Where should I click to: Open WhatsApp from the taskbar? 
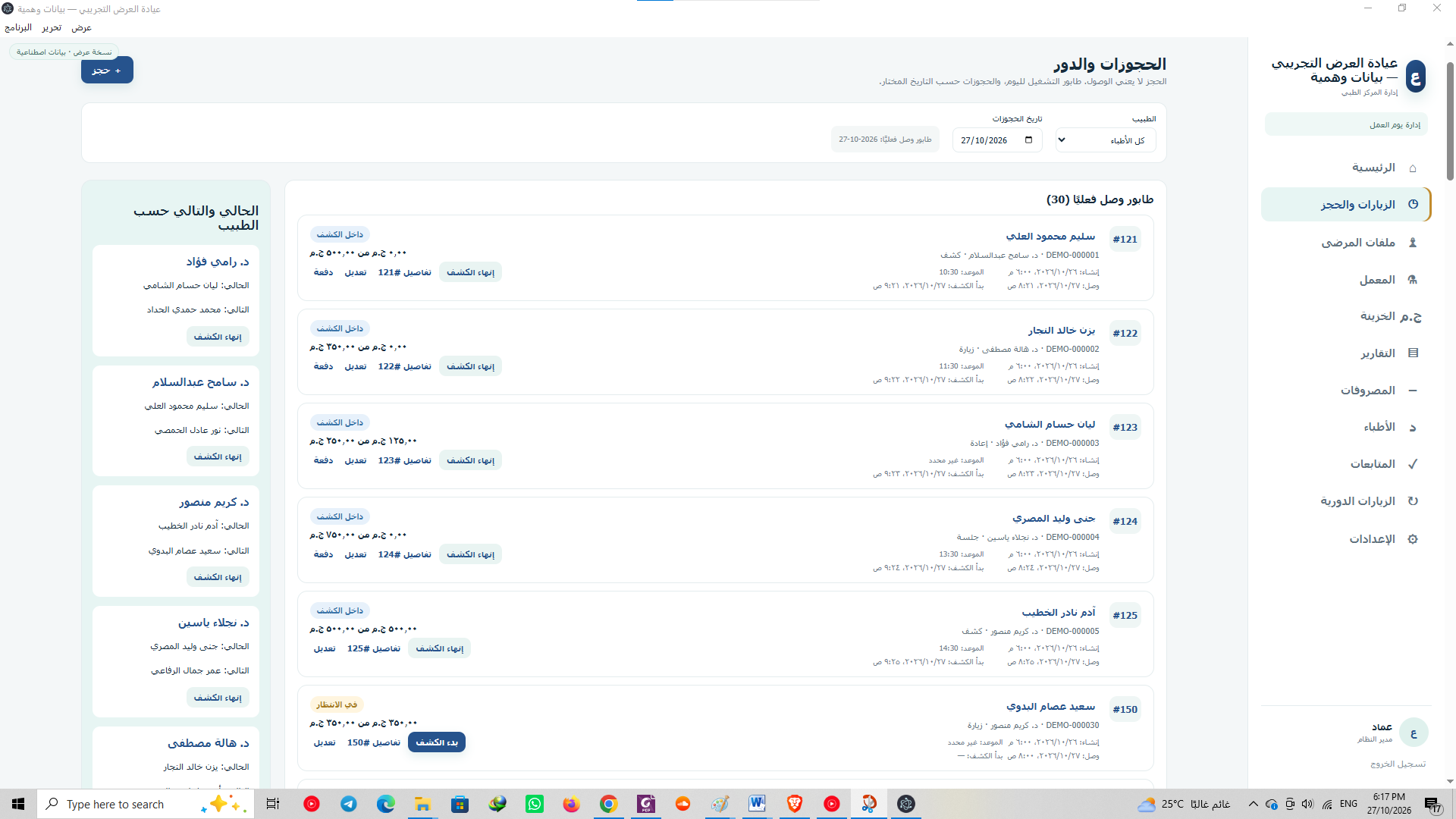(535, 804)
